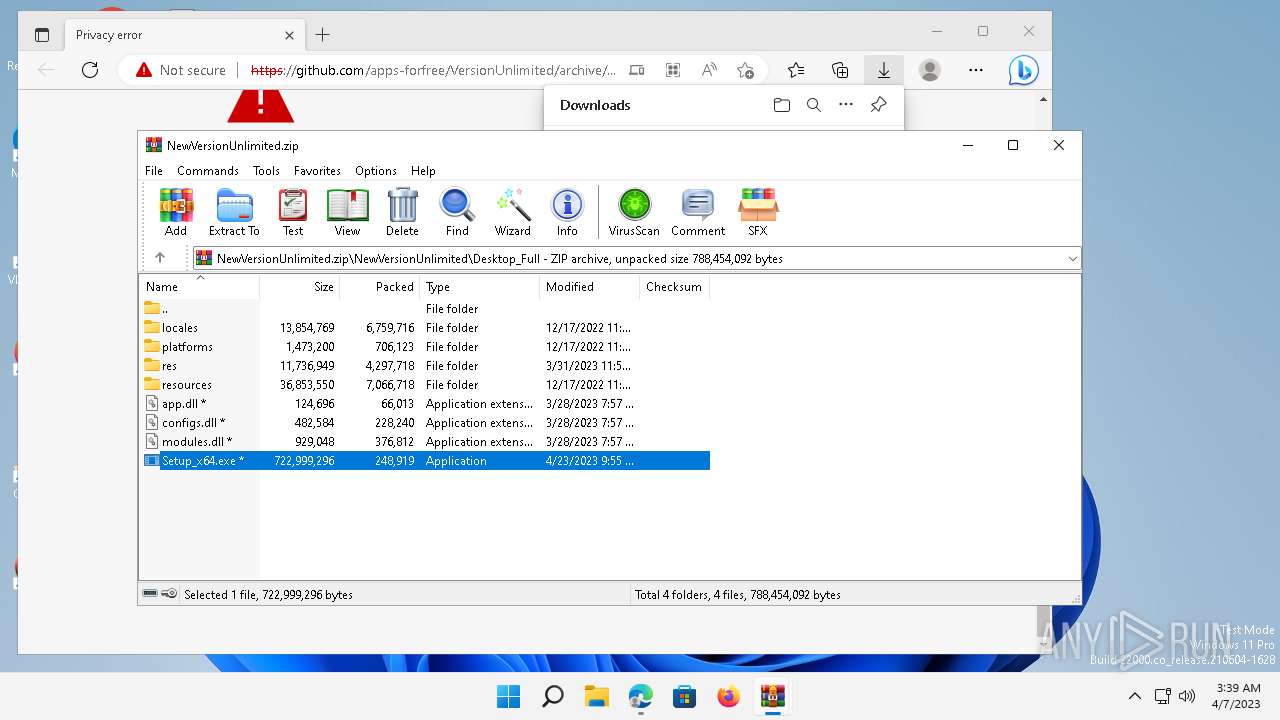Click the Windows Start button
The width and height of the screenshot is (1280, 720).
tap(508, 696)
